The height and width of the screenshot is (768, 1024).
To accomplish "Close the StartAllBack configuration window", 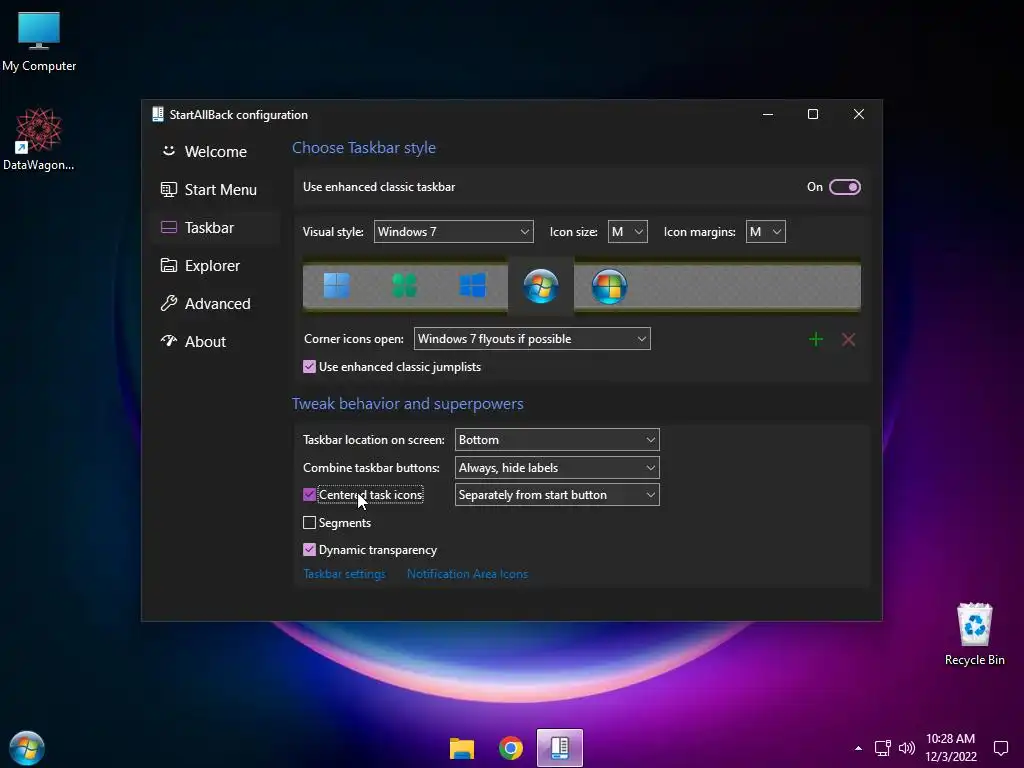I will (859, 114).
